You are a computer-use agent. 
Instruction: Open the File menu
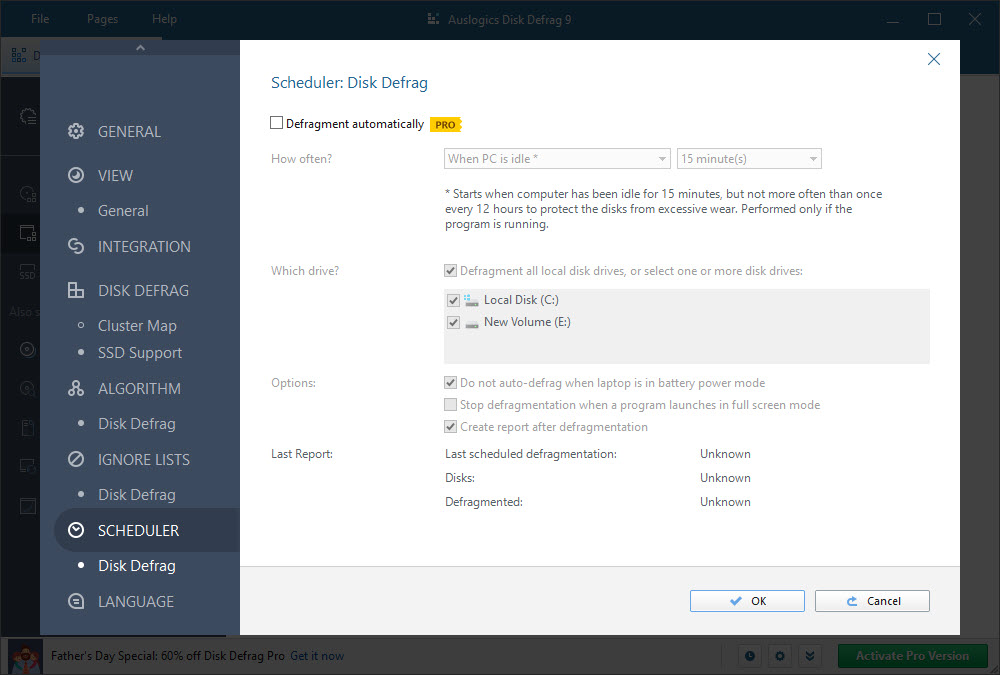pyautogui.click(x=40, y=19)
